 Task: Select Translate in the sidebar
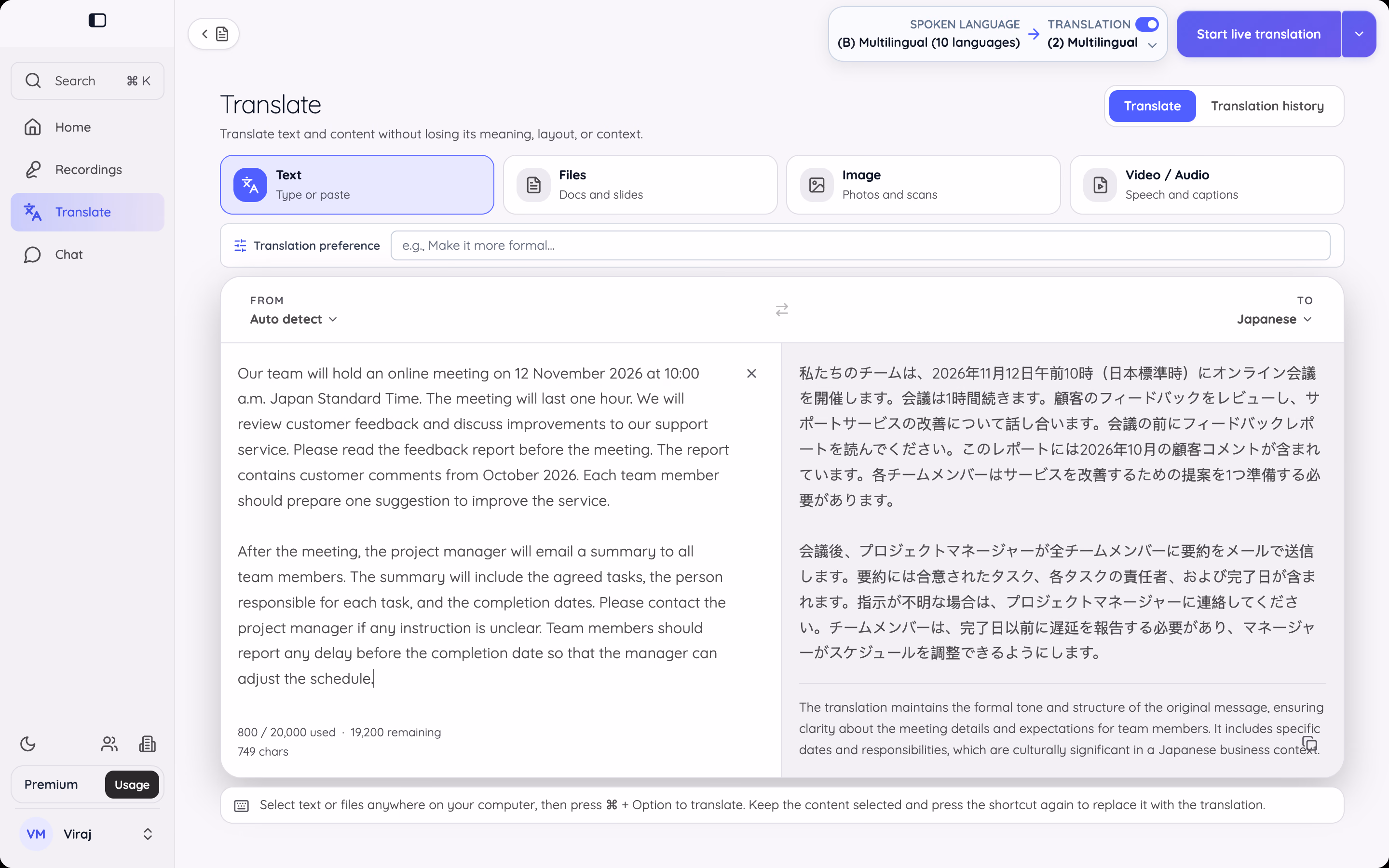pos(88,212)
